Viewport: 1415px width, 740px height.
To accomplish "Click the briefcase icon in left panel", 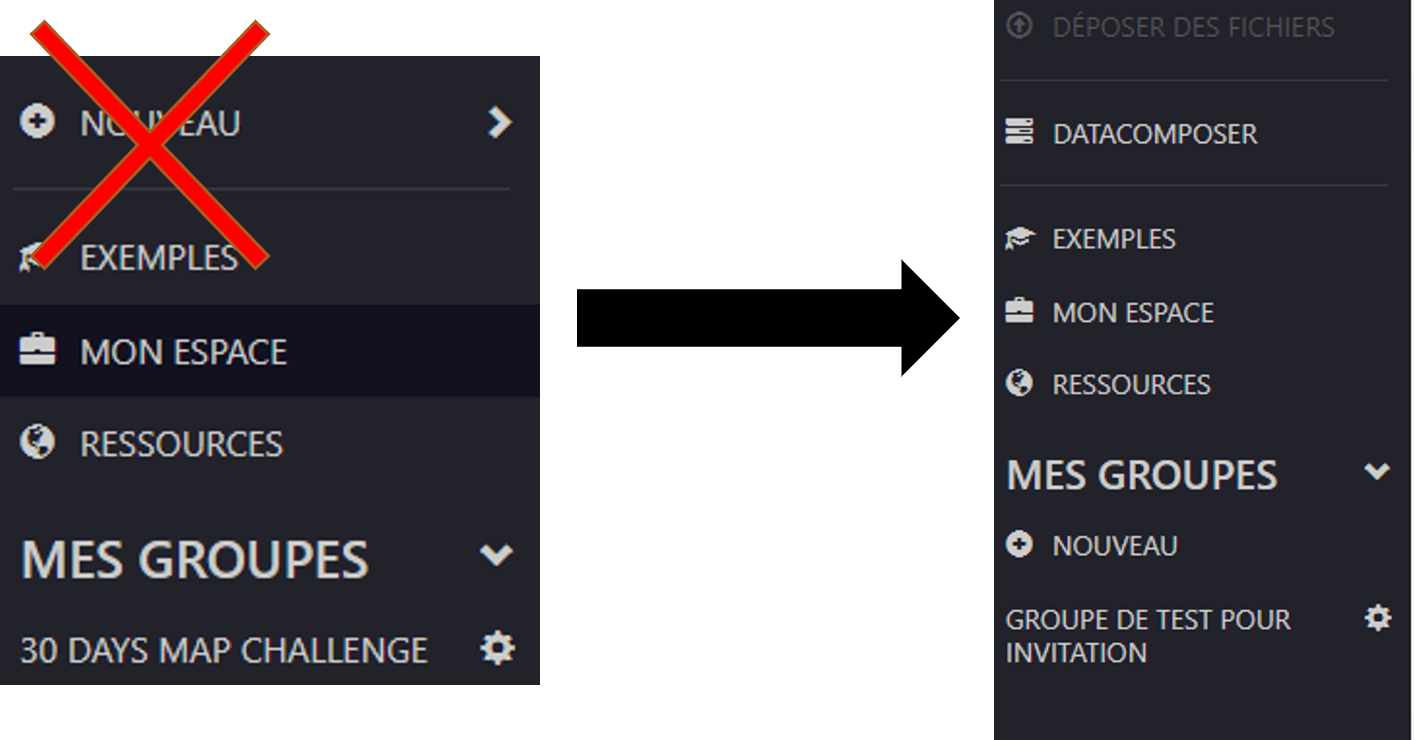I will pyautogui.click(x=37, y=350).
